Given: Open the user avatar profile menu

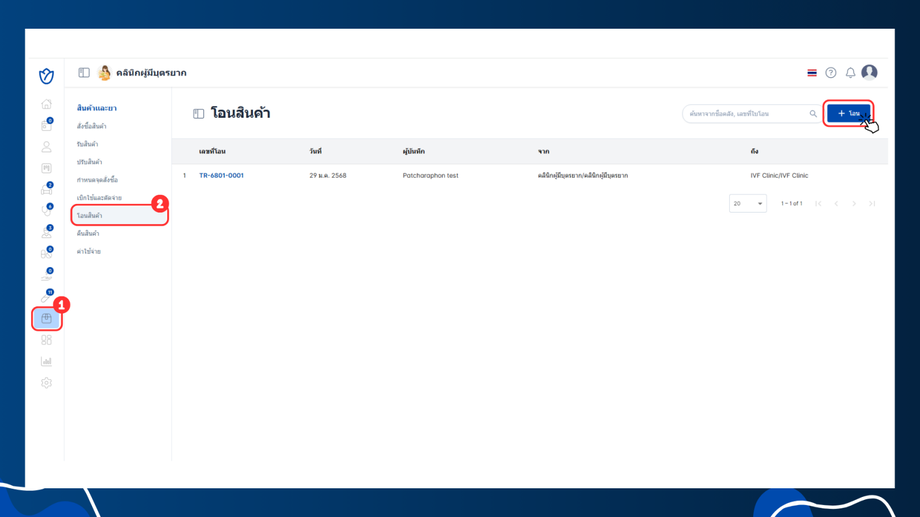Looking at the screenshot, I should [x=870, y=72].
